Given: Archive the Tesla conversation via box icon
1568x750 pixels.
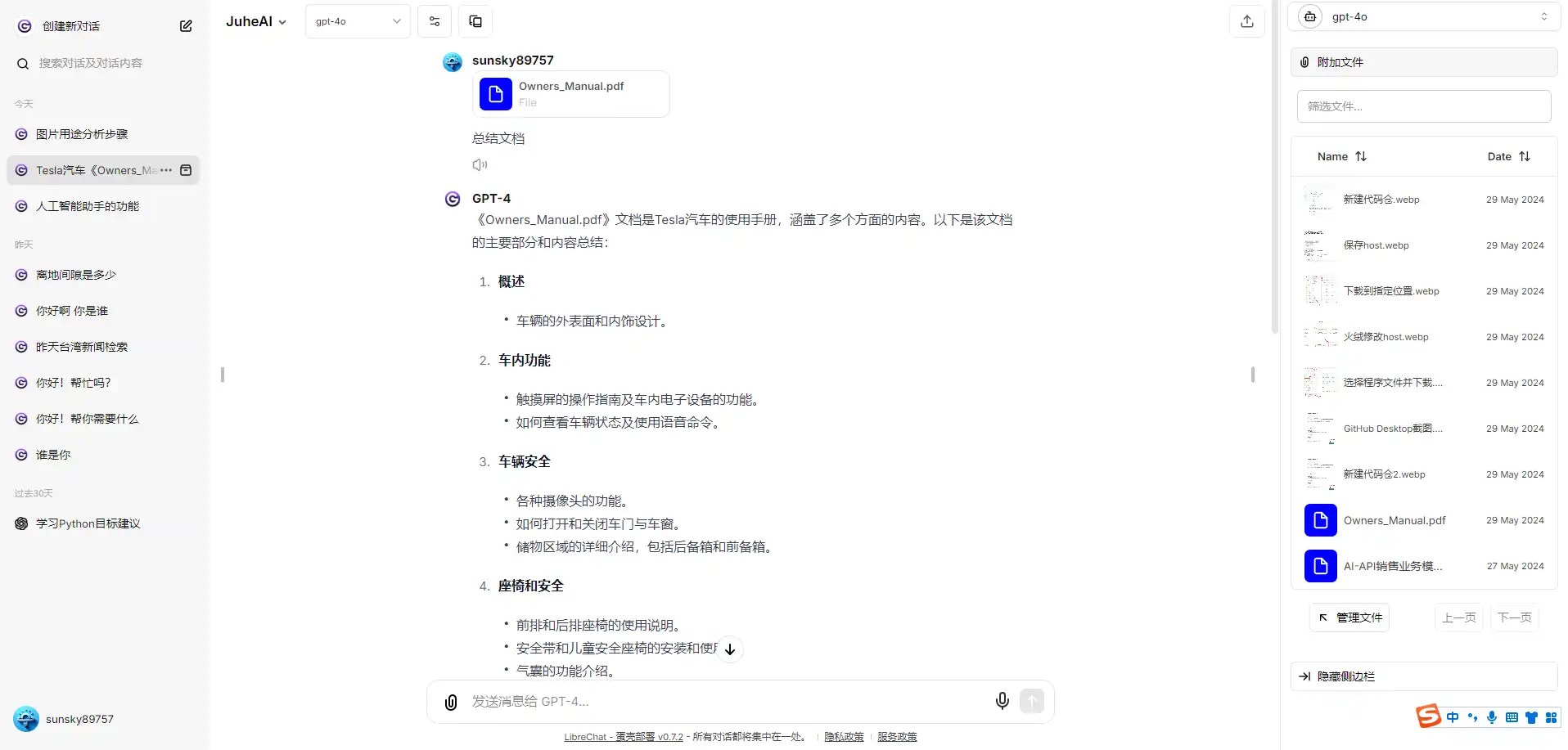Looking at the screenshot, I should click(186, 170).
